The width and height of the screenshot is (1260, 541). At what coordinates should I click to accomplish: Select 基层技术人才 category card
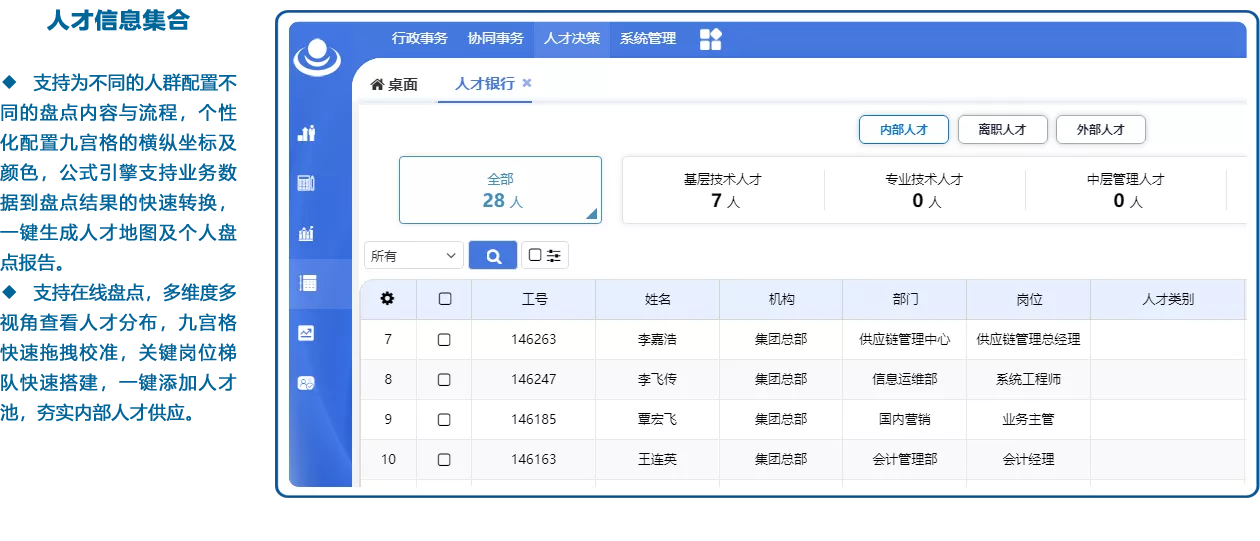coord(723,190)
